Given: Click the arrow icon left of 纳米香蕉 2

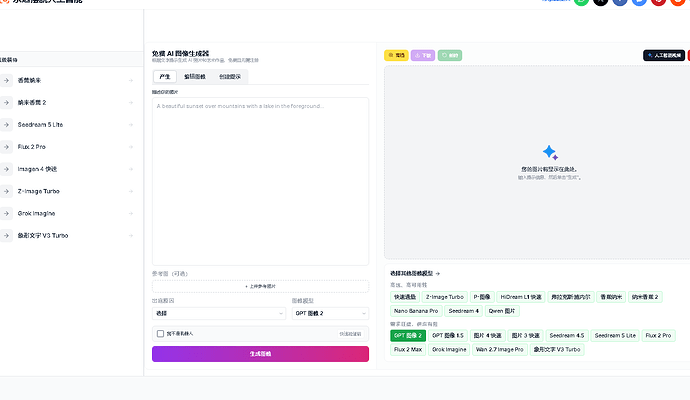Looking at the screenshot, I should click(x=6, y=103).
